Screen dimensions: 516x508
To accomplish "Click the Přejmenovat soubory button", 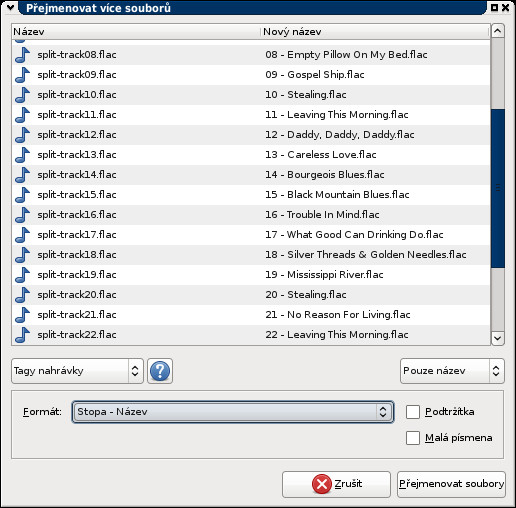I will click(x=451, y=484).
